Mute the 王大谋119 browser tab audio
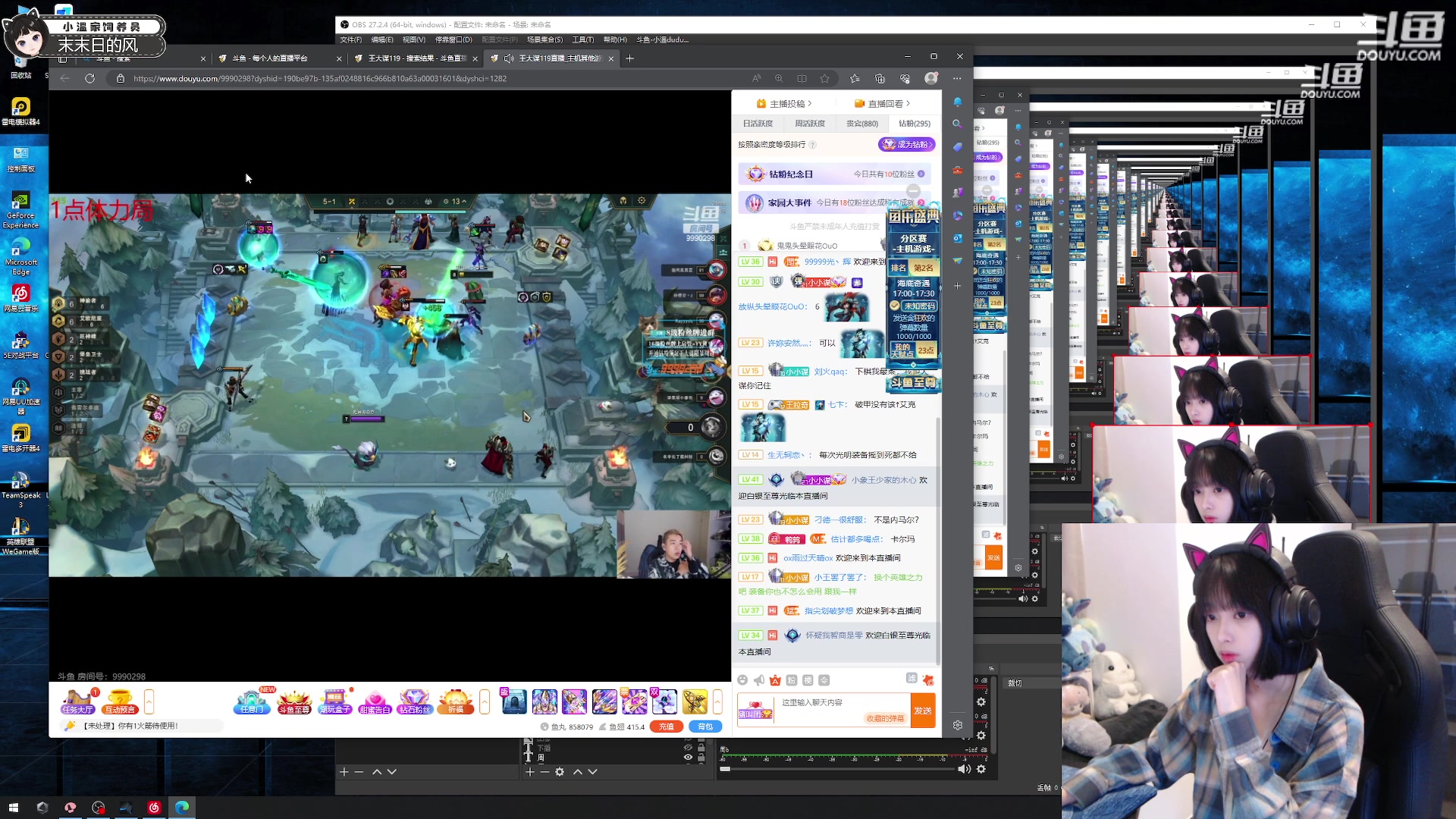Viewport: 1456px width, 819px height. 508,58
